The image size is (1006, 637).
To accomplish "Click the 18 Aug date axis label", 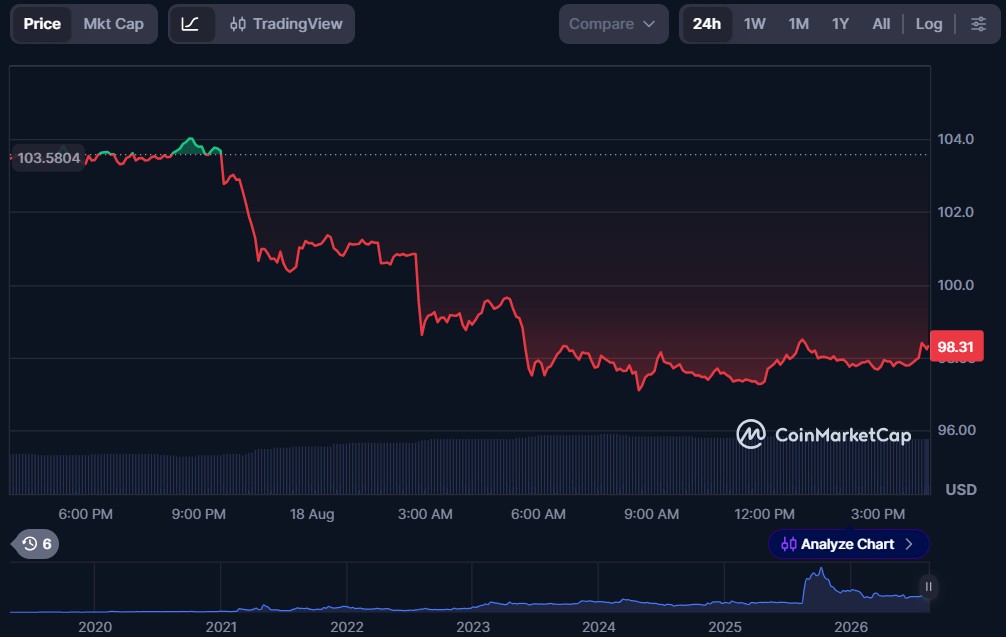I will tap(312, 514).
